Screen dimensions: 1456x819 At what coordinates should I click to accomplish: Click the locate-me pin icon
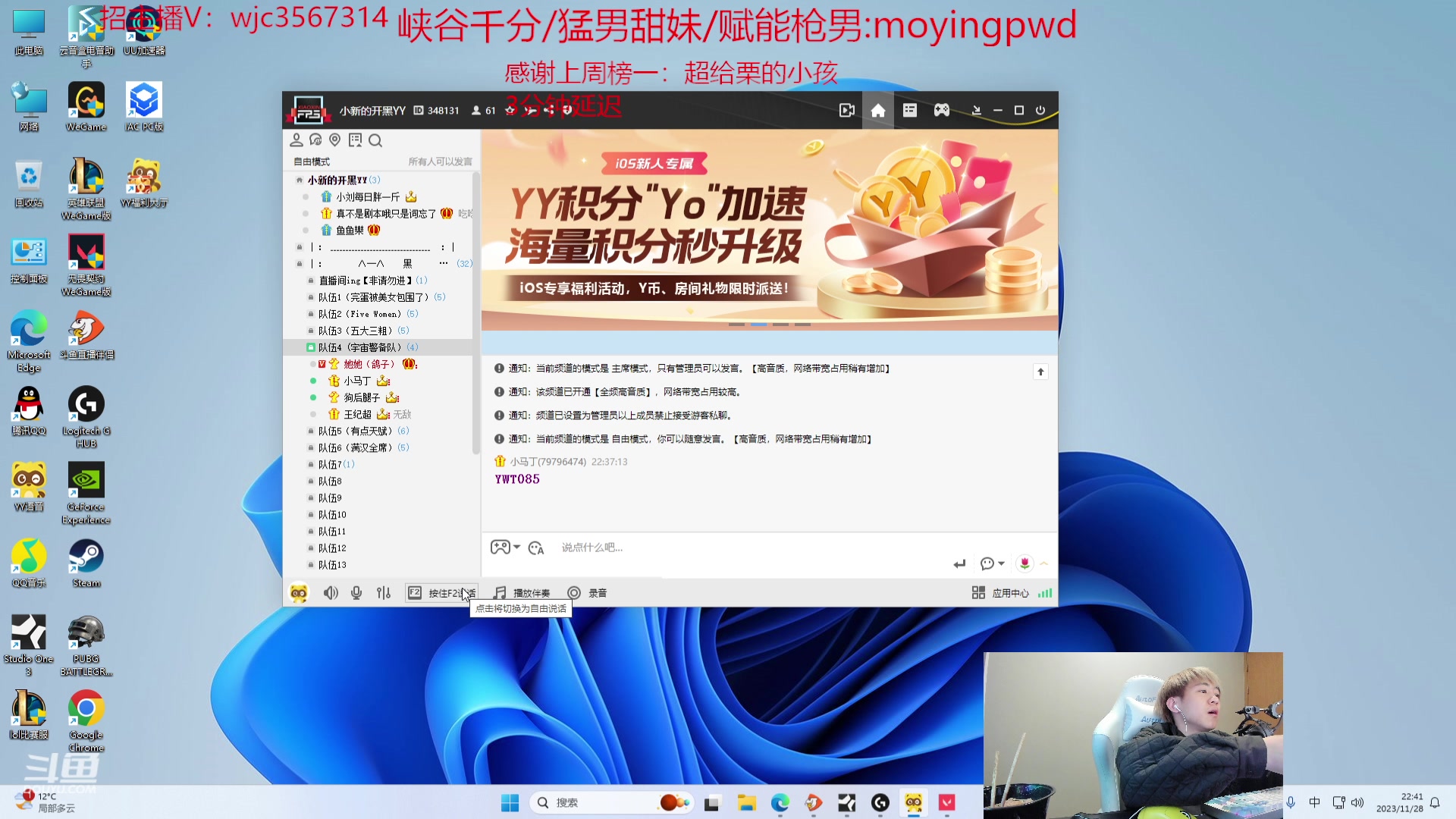[x=335, y=140]
